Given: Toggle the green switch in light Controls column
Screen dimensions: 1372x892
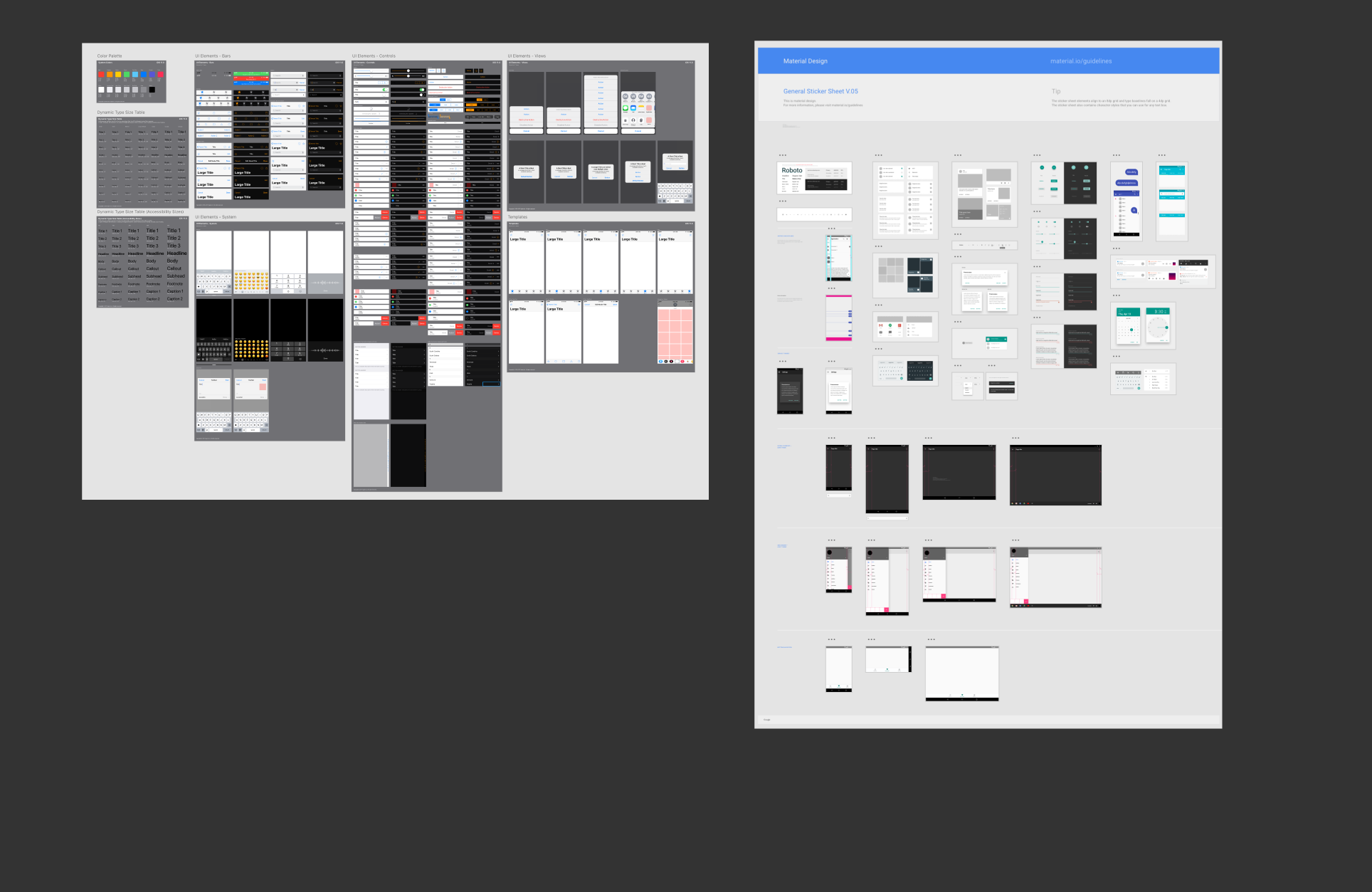Looking at the screenshot, I should point(385,90).
